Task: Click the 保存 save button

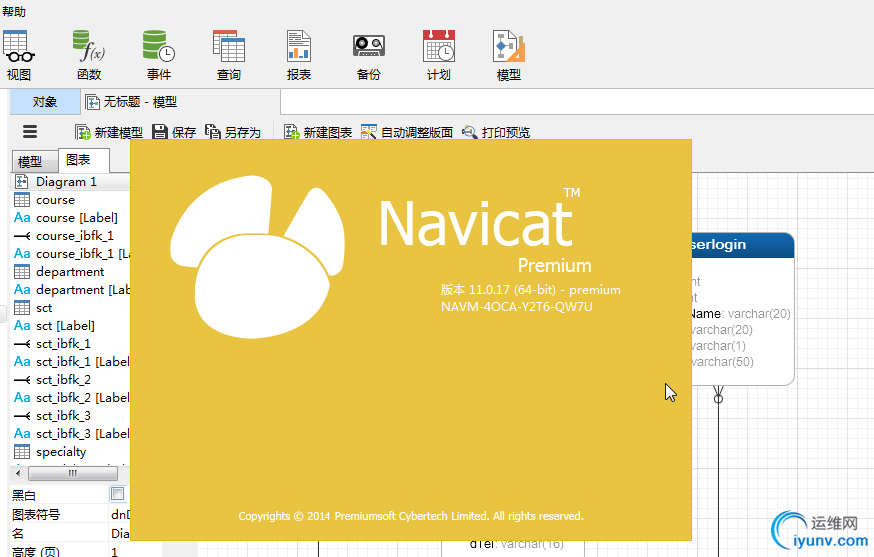Action: (x=174, y=132)
